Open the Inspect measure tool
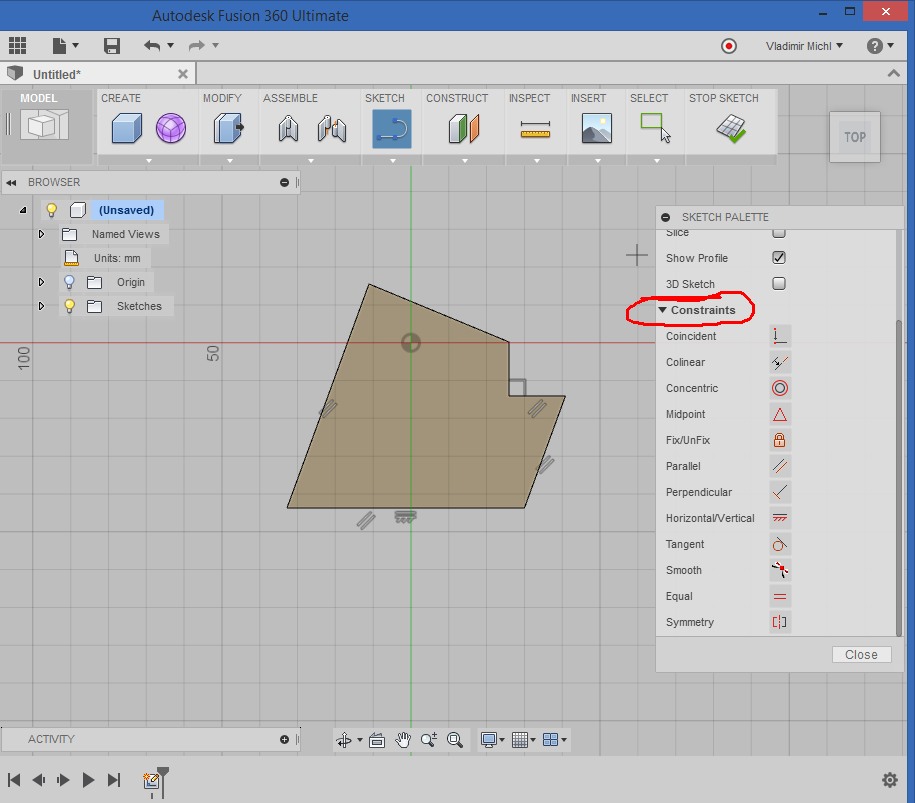 [x=535, y=129]
